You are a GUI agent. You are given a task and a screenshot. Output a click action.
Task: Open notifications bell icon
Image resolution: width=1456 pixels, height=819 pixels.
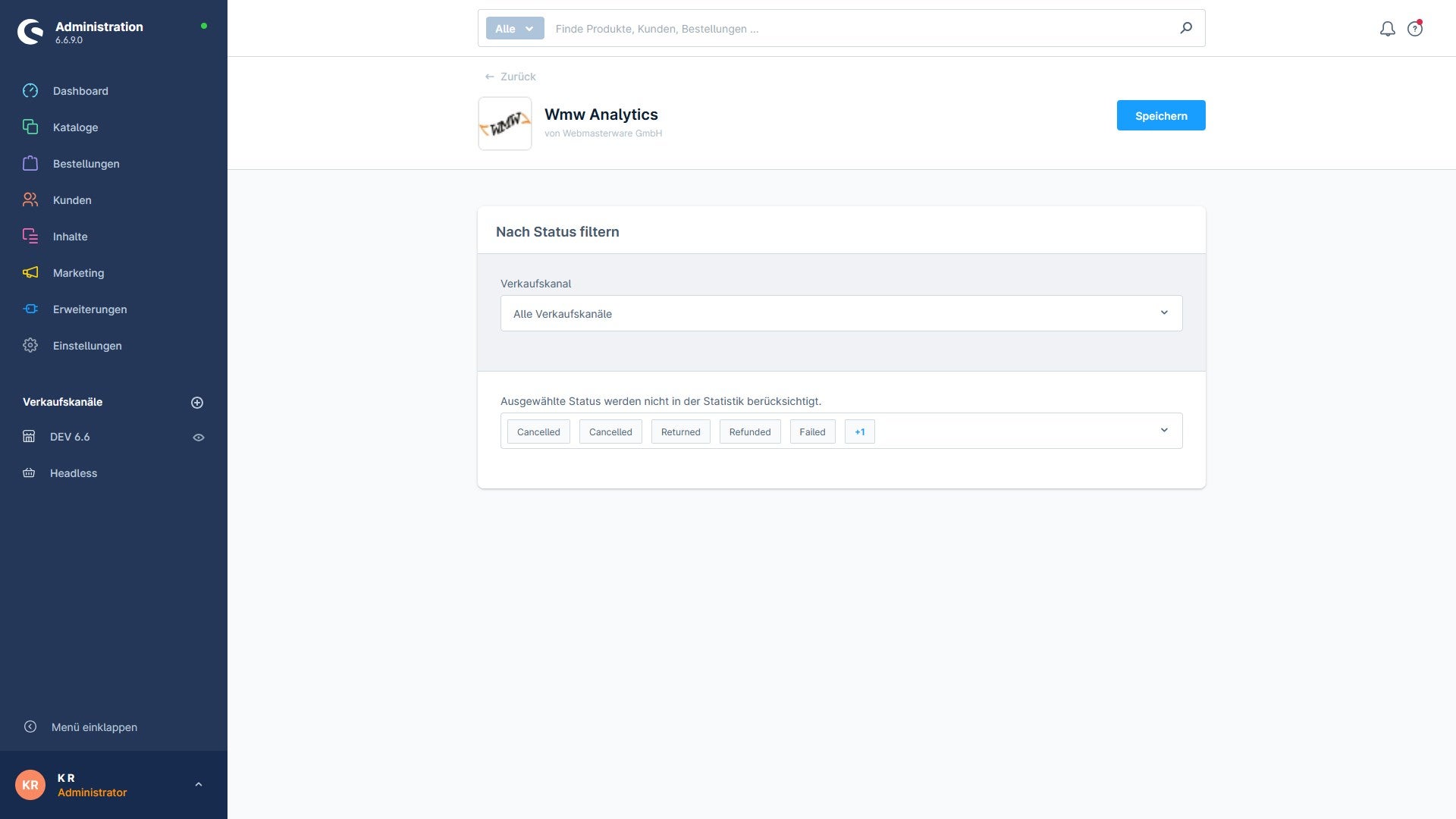(1388, 29)
